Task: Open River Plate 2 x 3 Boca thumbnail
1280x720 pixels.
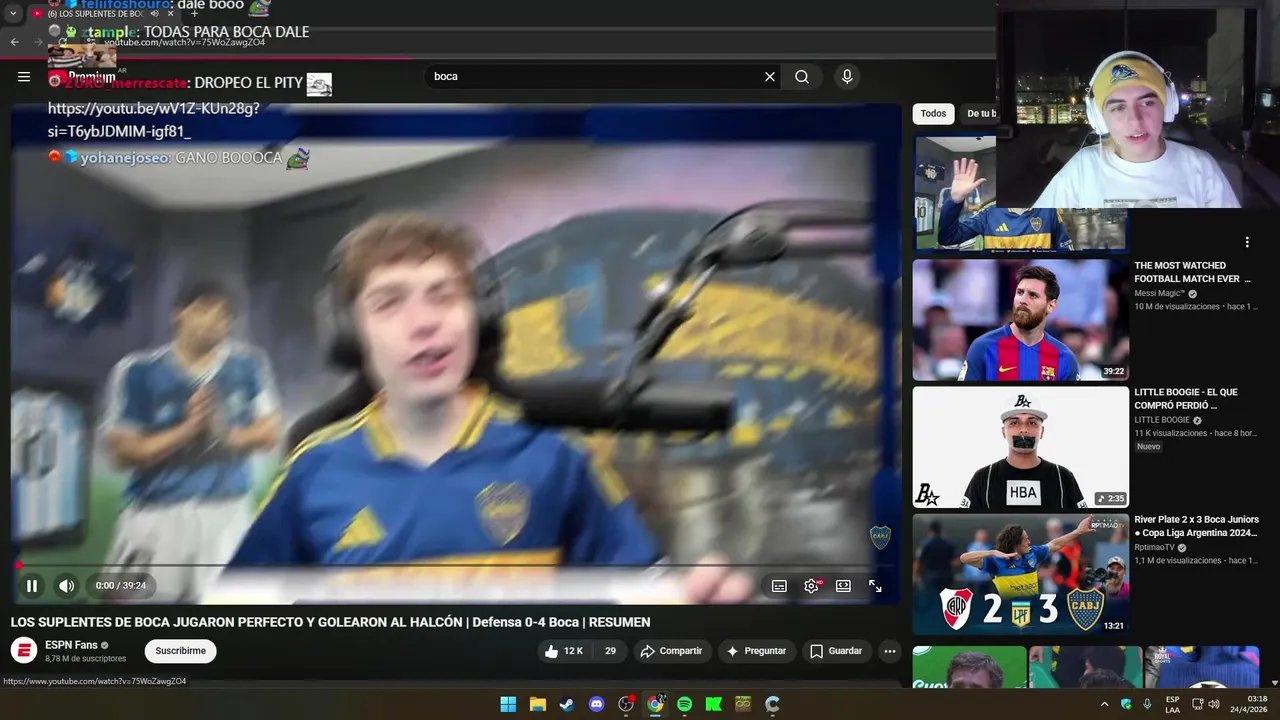Action: tap(1021, 574)
